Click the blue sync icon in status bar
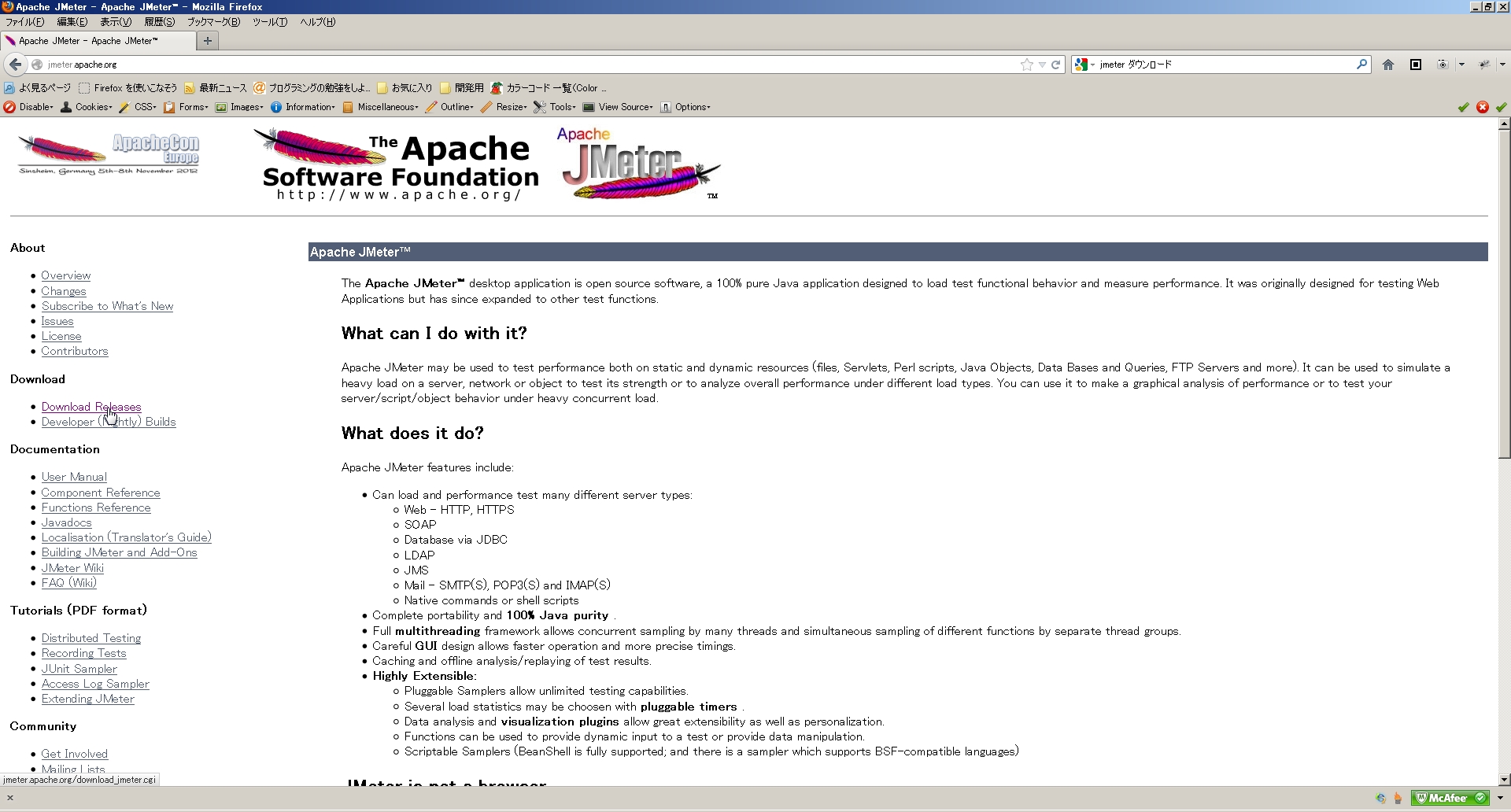The width and height of the screenshot is (1511, 812). 1381,798
